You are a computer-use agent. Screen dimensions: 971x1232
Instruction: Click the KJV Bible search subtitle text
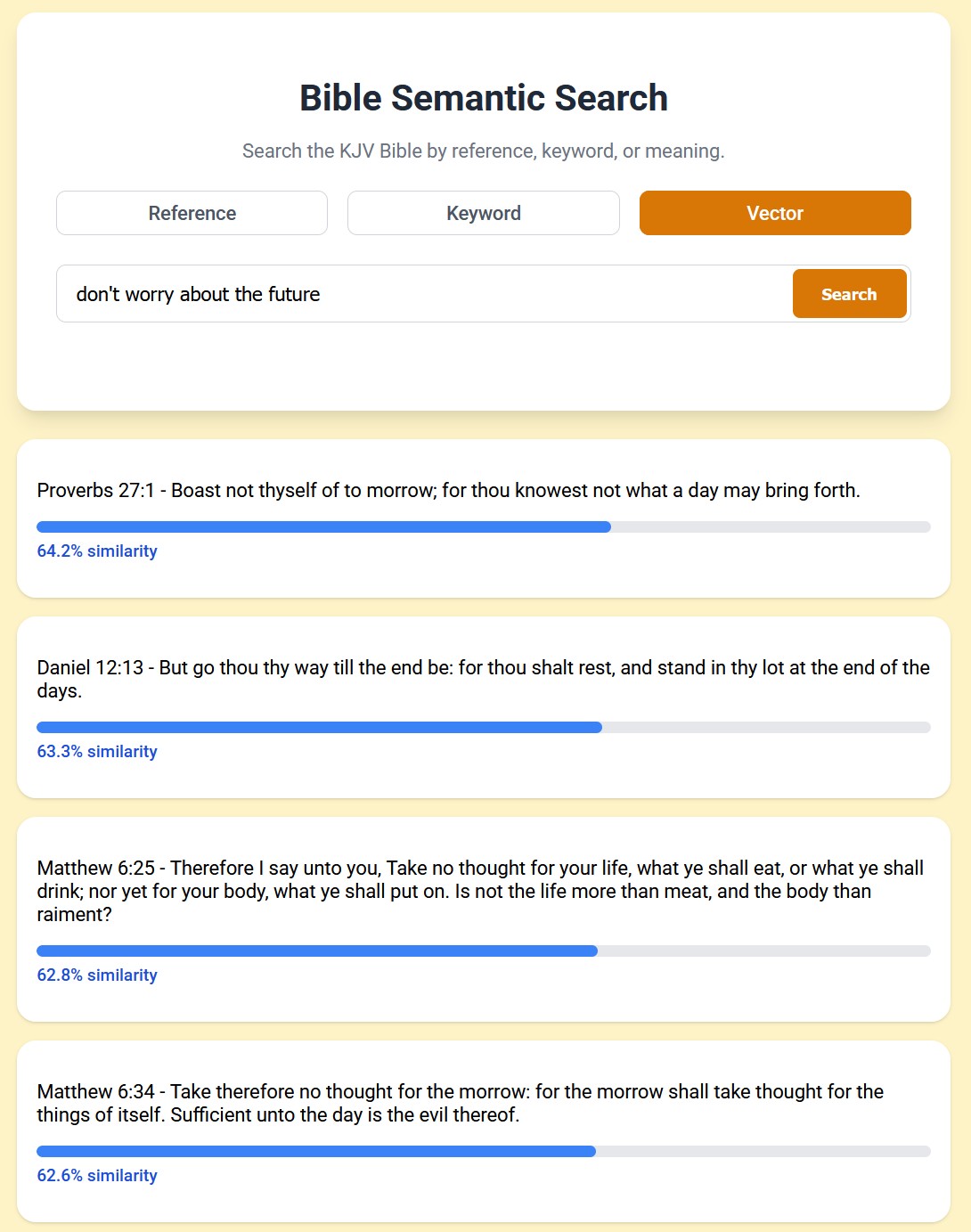483,151
